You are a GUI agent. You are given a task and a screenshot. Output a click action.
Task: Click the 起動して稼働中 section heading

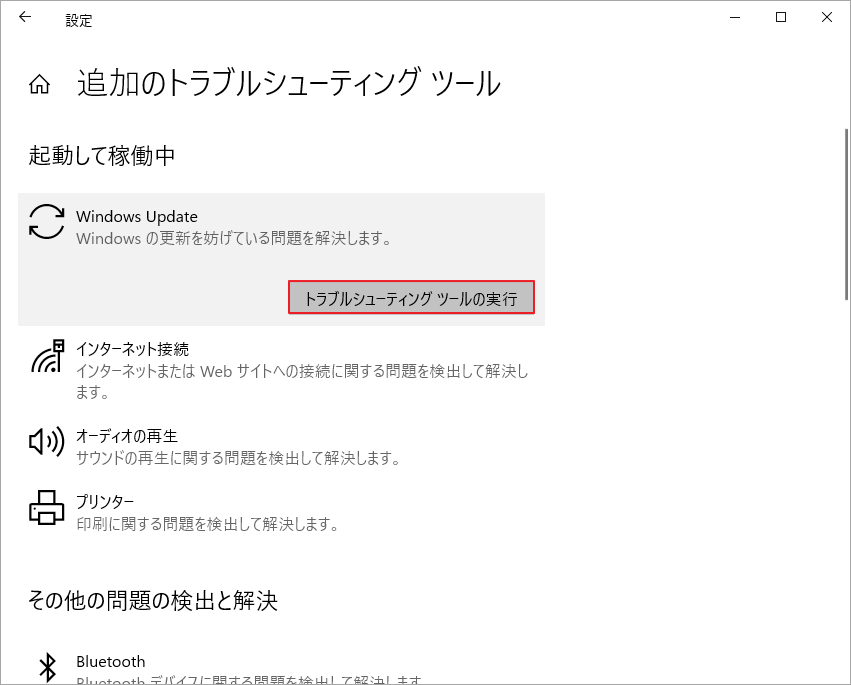pos(101,156)
